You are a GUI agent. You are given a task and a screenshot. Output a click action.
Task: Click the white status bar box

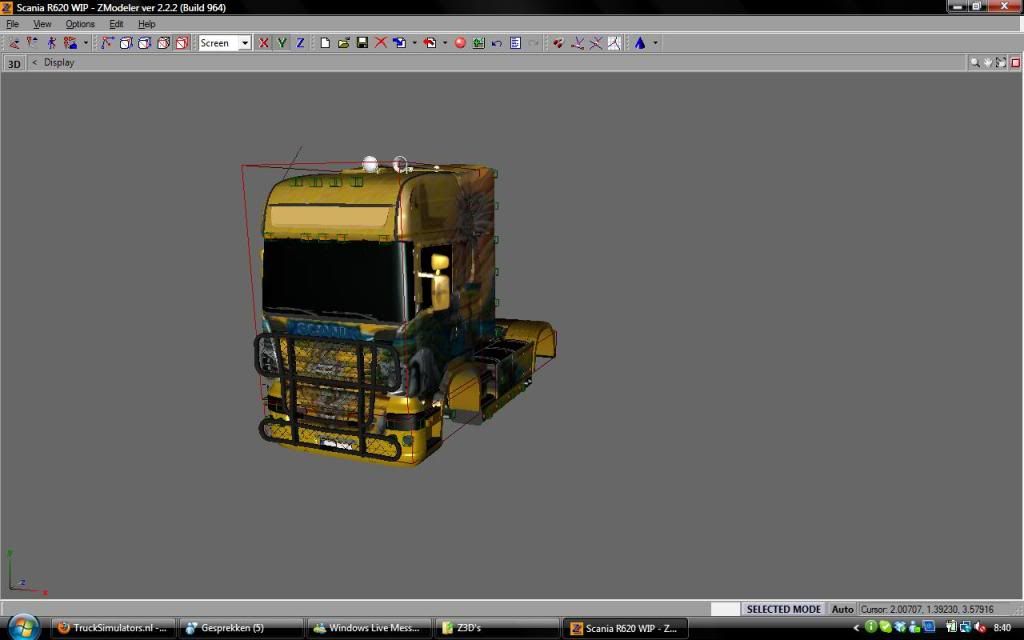tap(725, 609)
